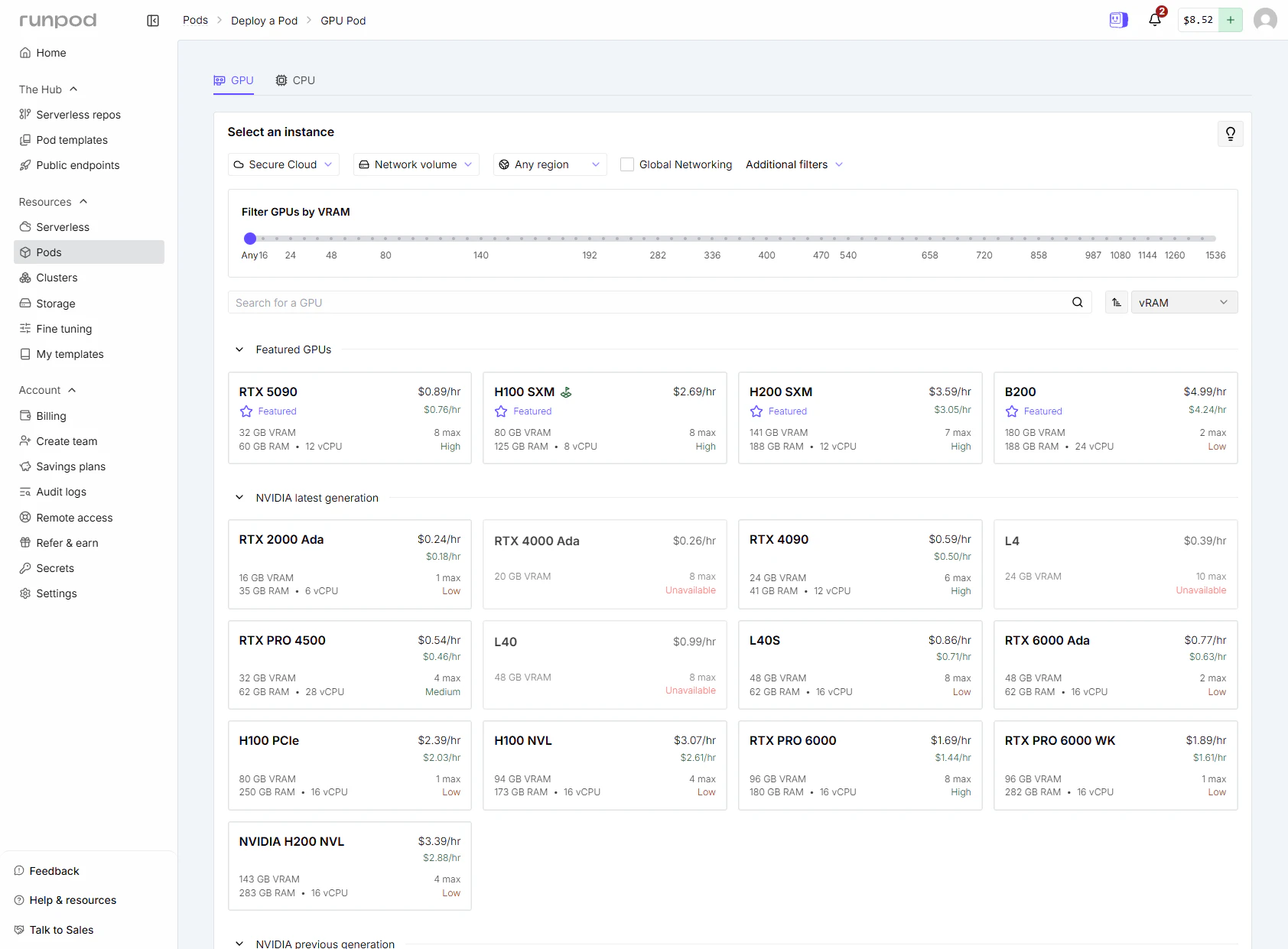Open the Secure Cloud dropdown
The width and height of the screenshot is (1288, 949).
click(283, 164)
